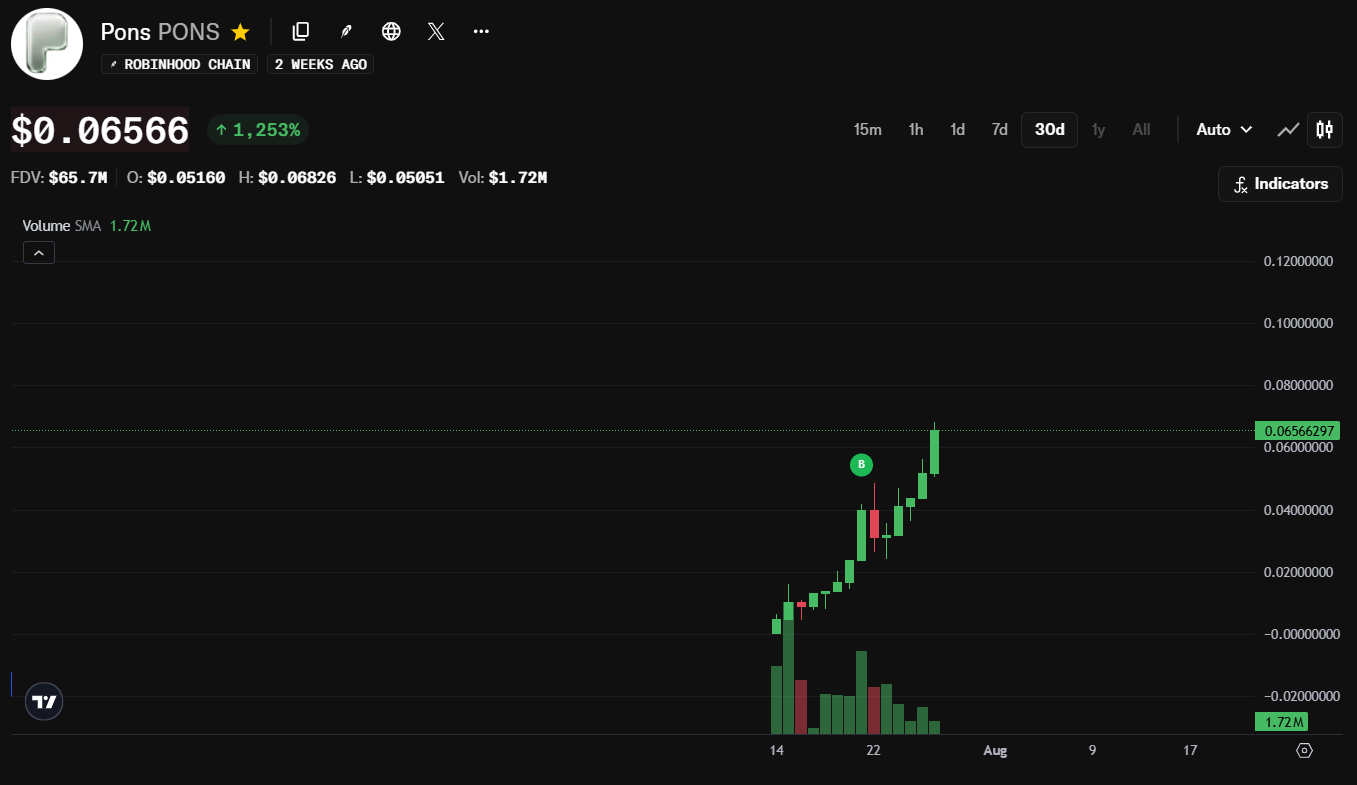Select the 7d timeframe
Screen dimensions: 1357x785
999,129
